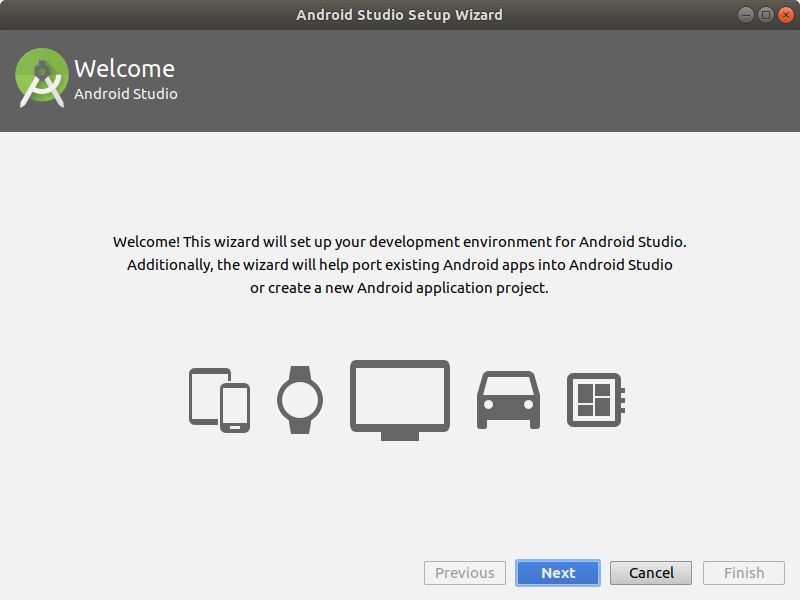Click the Android TV screen icon

400,400
